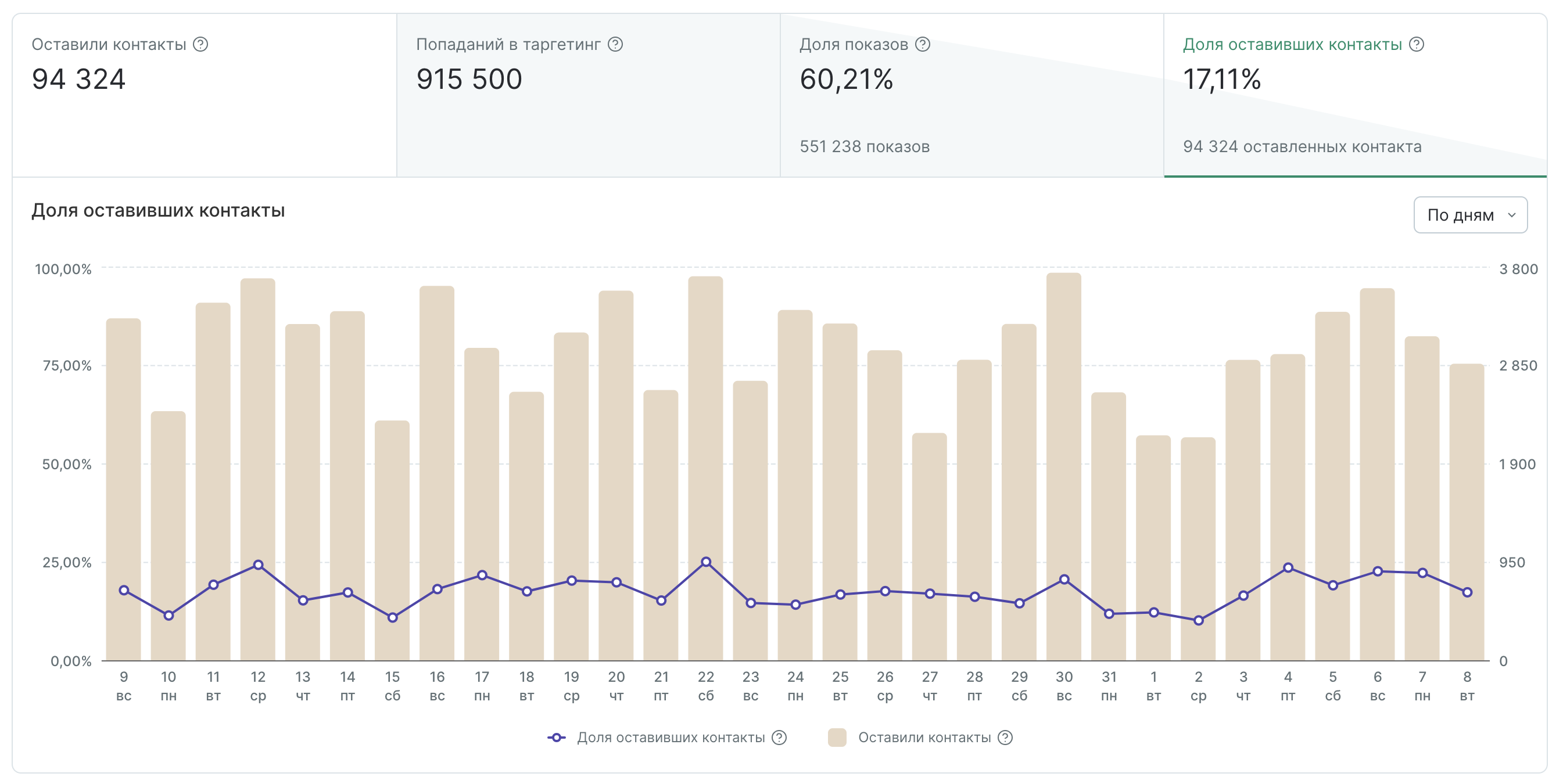The height and width of the screenshot is (784, 1563).
Task: Click the bar for 6 вс
Action: (x=1377, y=475)
